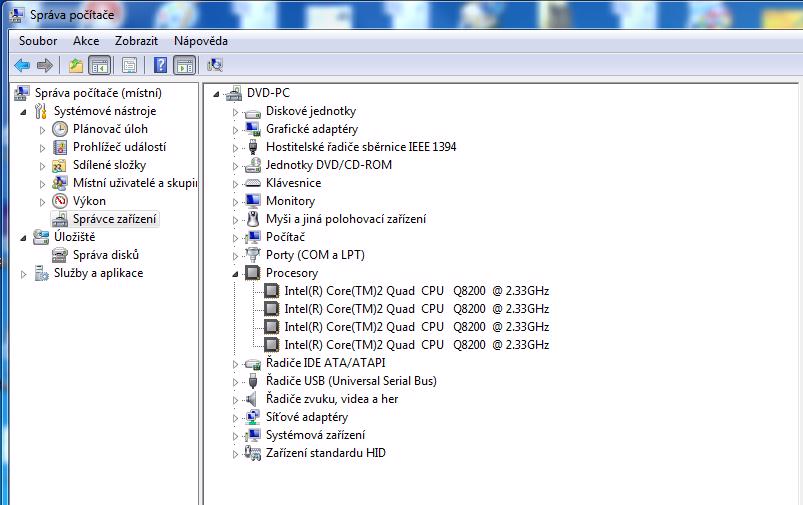Select Jednotky DVD/CD-ROM category

click(329, 165)
